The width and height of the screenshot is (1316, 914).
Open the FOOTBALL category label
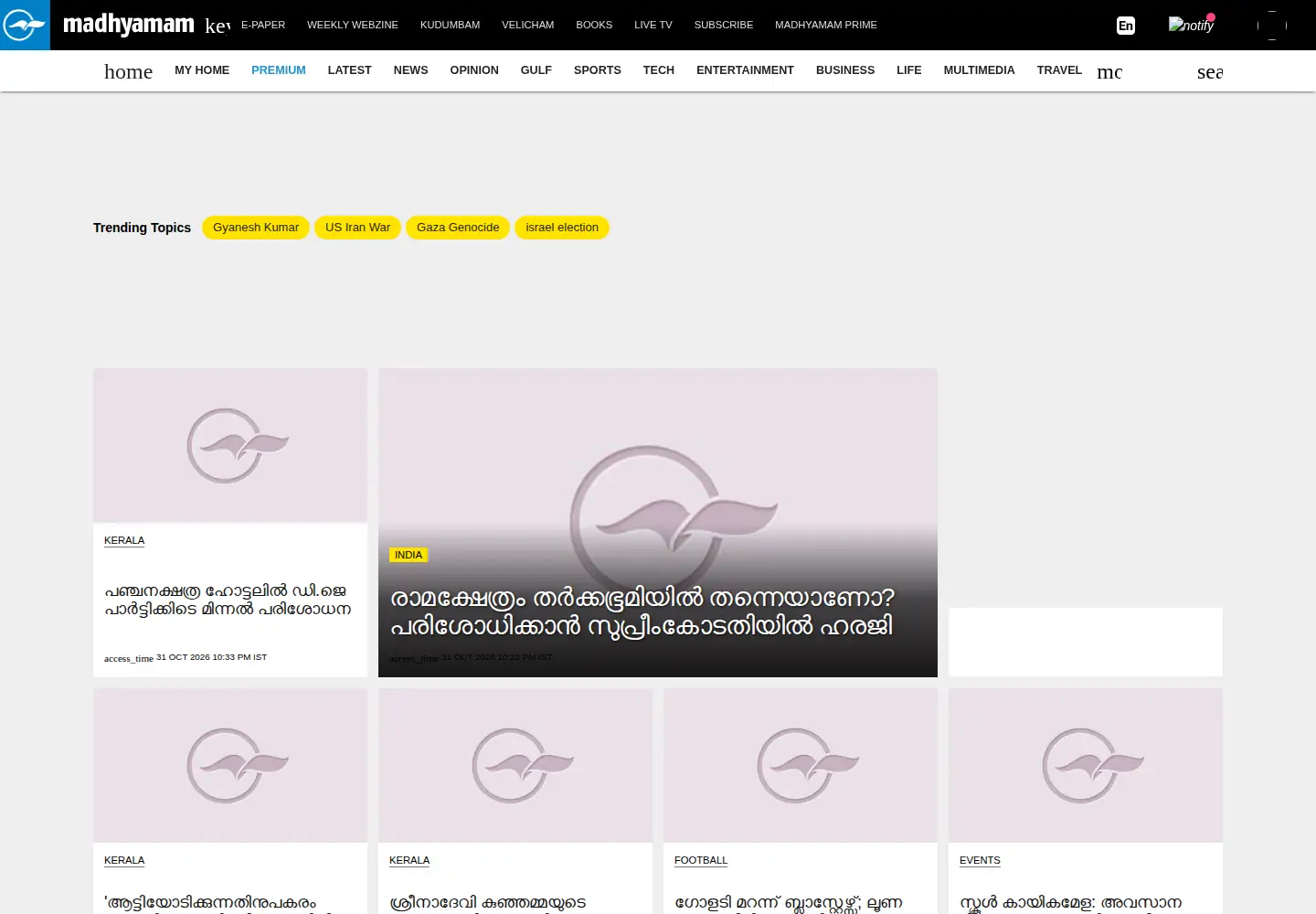tap(701, 861)
